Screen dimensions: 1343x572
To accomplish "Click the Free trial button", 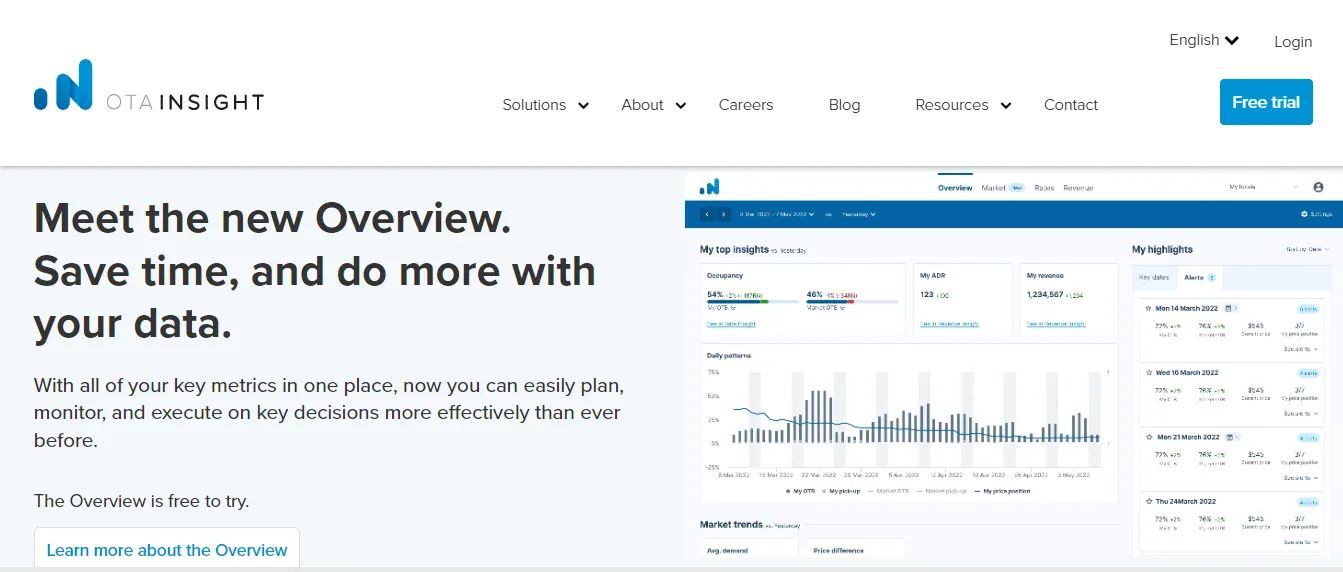I will pos(1266,102).
